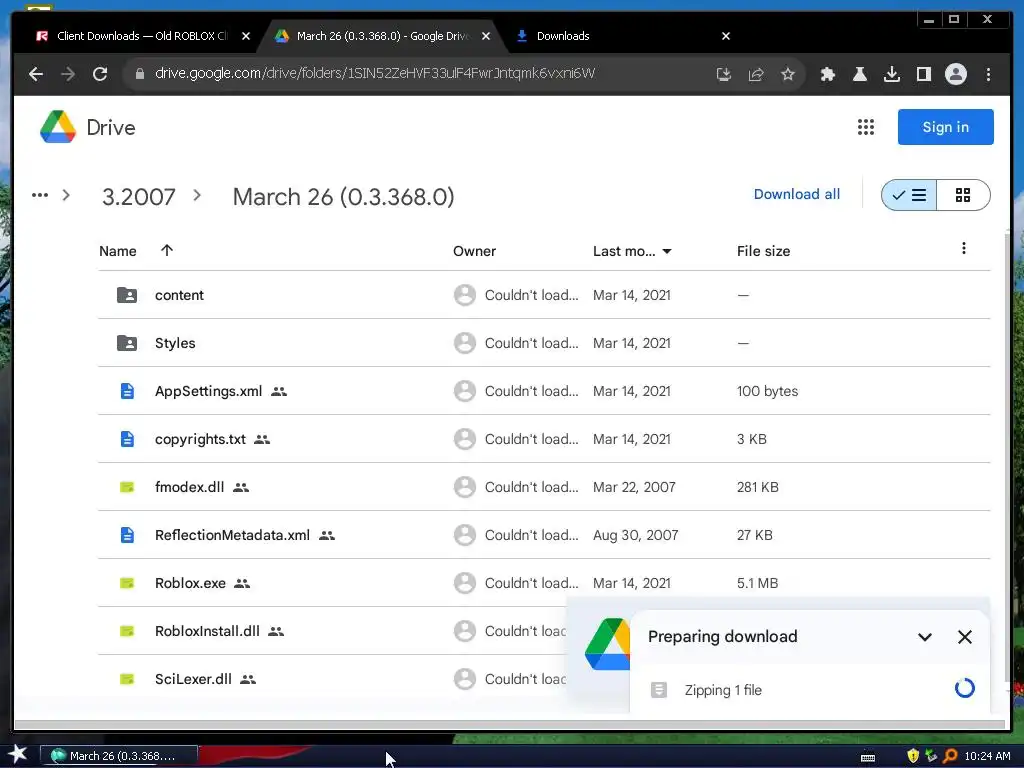Close the Preparing download panel
Screen dimensions: 1024x768
965,637
